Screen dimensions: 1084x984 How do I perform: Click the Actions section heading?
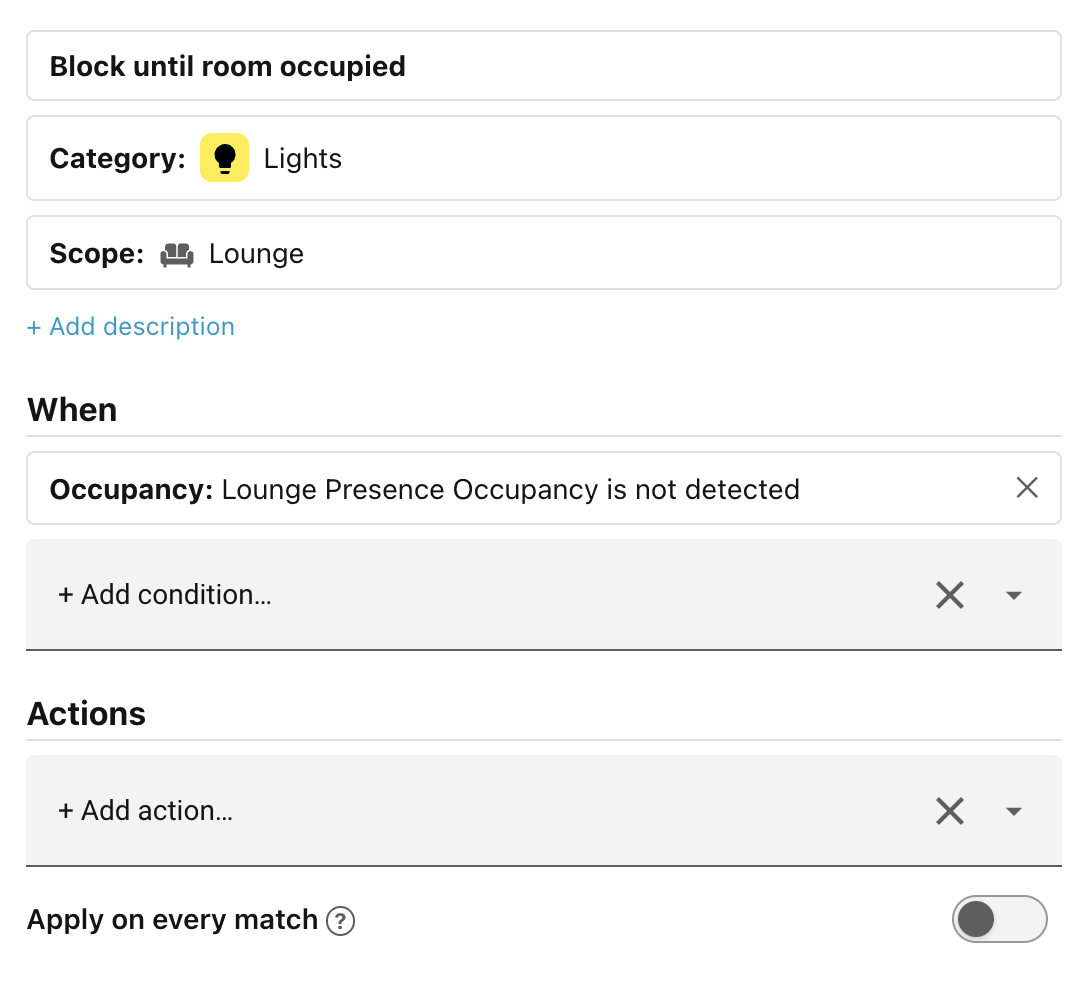pyautogui.click(x=86, y=714)
